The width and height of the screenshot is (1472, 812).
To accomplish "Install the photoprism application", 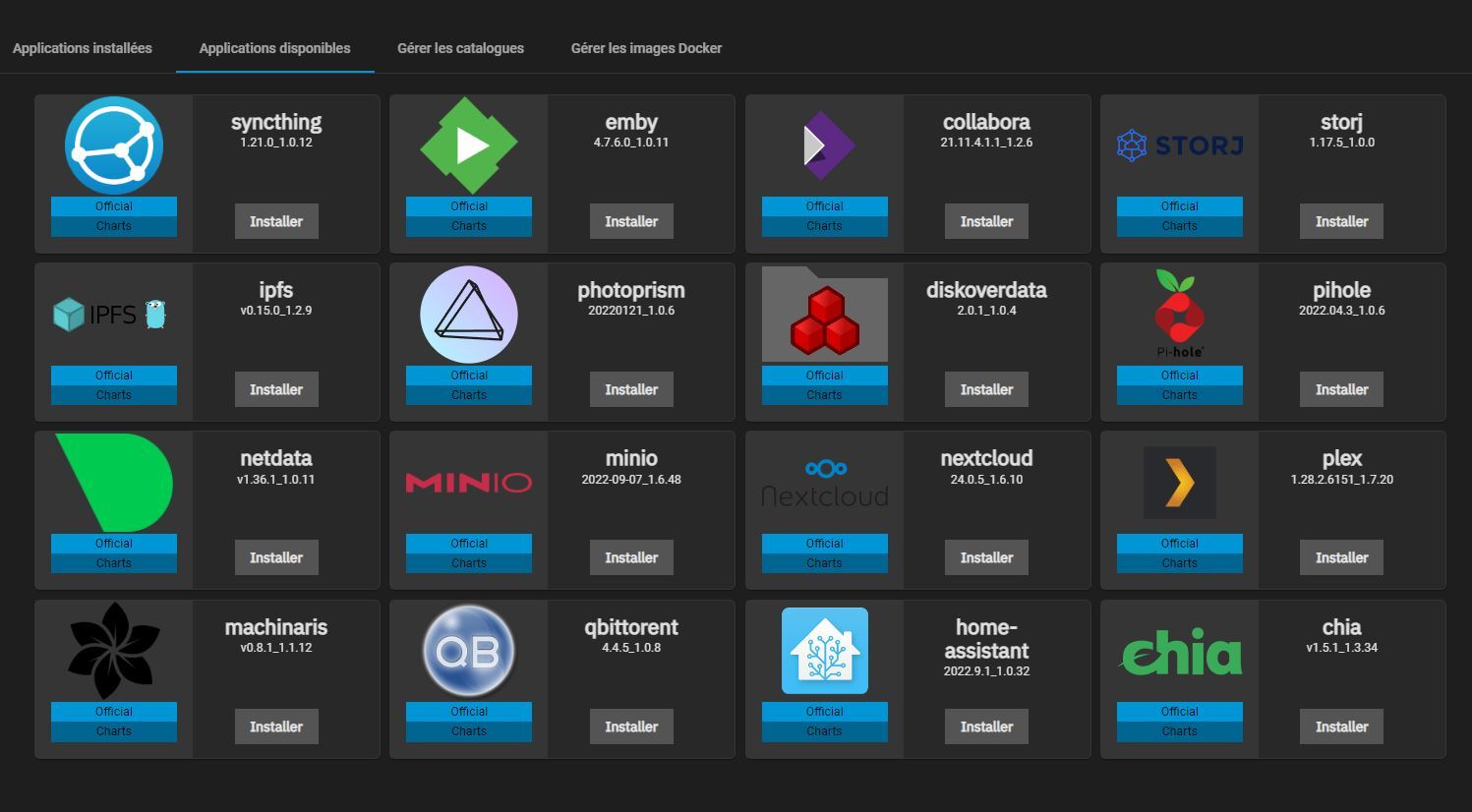I will pos(631,389).
